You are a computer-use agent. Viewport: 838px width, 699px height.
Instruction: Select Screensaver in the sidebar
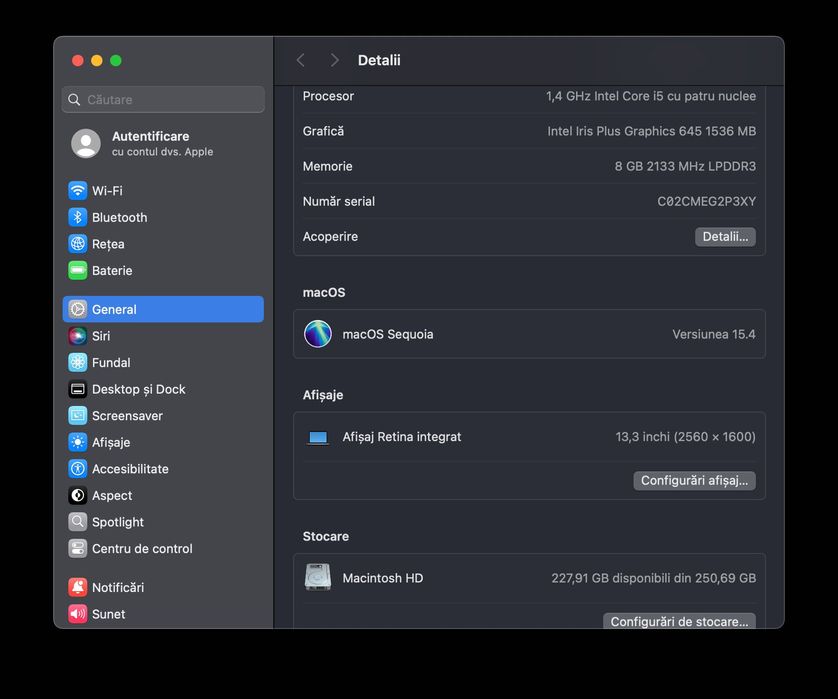point(163,416)
